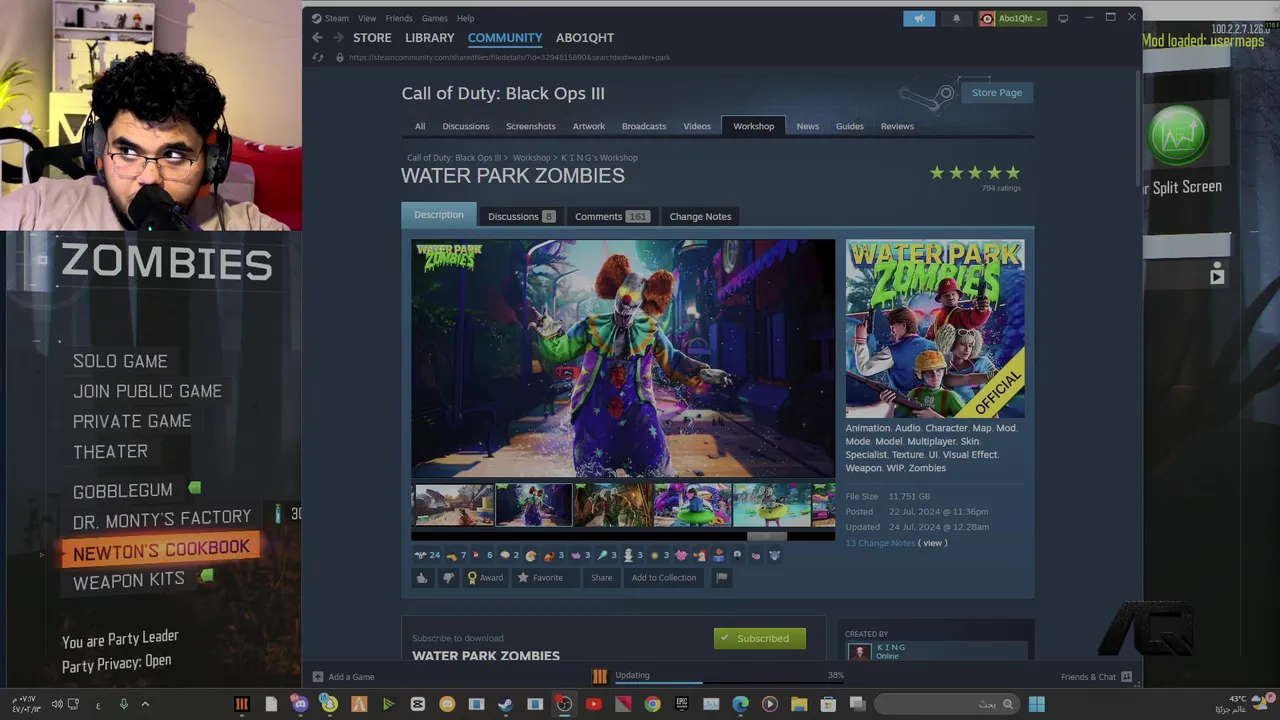The width and height of the screenshot is (1280, 720).
Task: Click the Steam forward navigation arrow
Action: click(x=338, y=38)
